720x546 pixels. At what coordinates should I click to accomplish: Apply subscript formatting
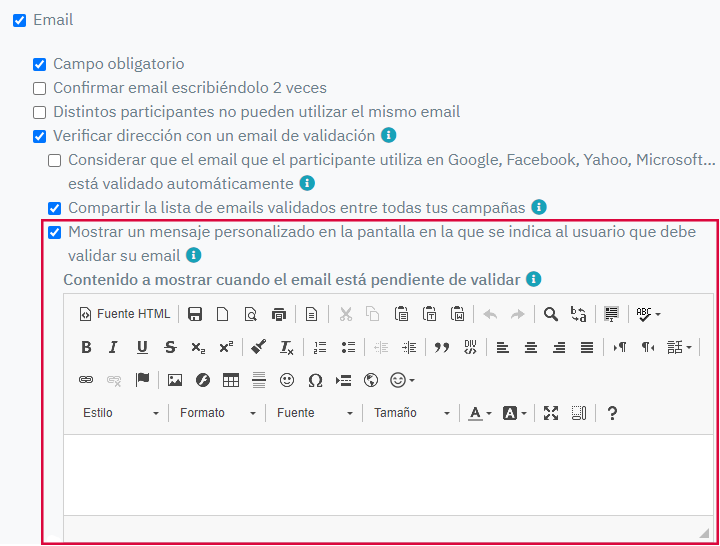(198, 347)
